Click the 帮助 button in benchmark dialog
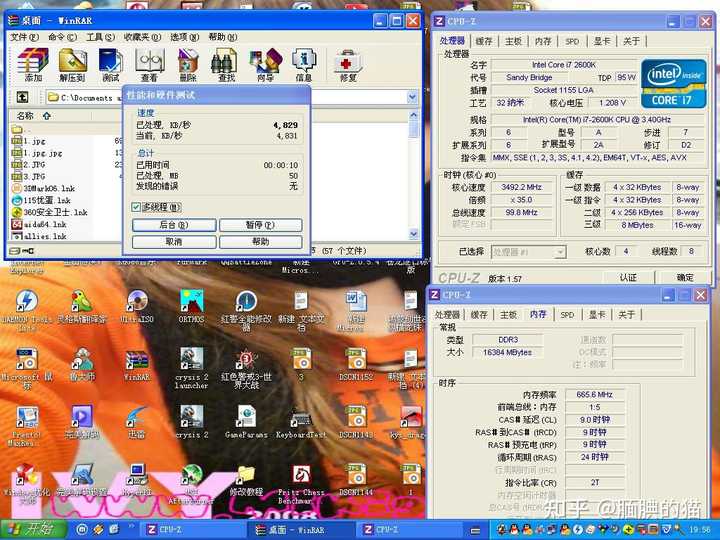This screenshot has height=540, width=720. [260, 242]
